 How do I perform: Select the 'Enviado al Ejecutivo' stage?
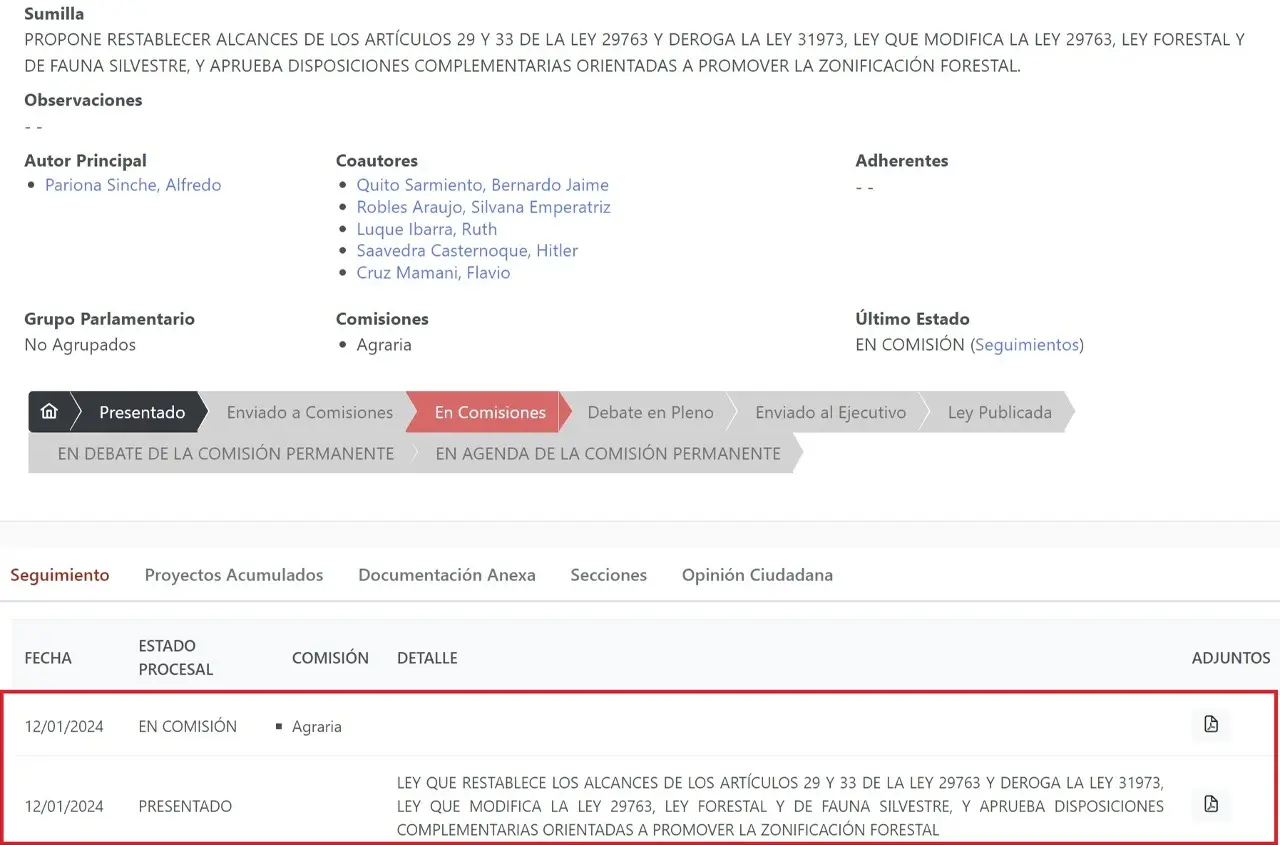tap(830, 412)
